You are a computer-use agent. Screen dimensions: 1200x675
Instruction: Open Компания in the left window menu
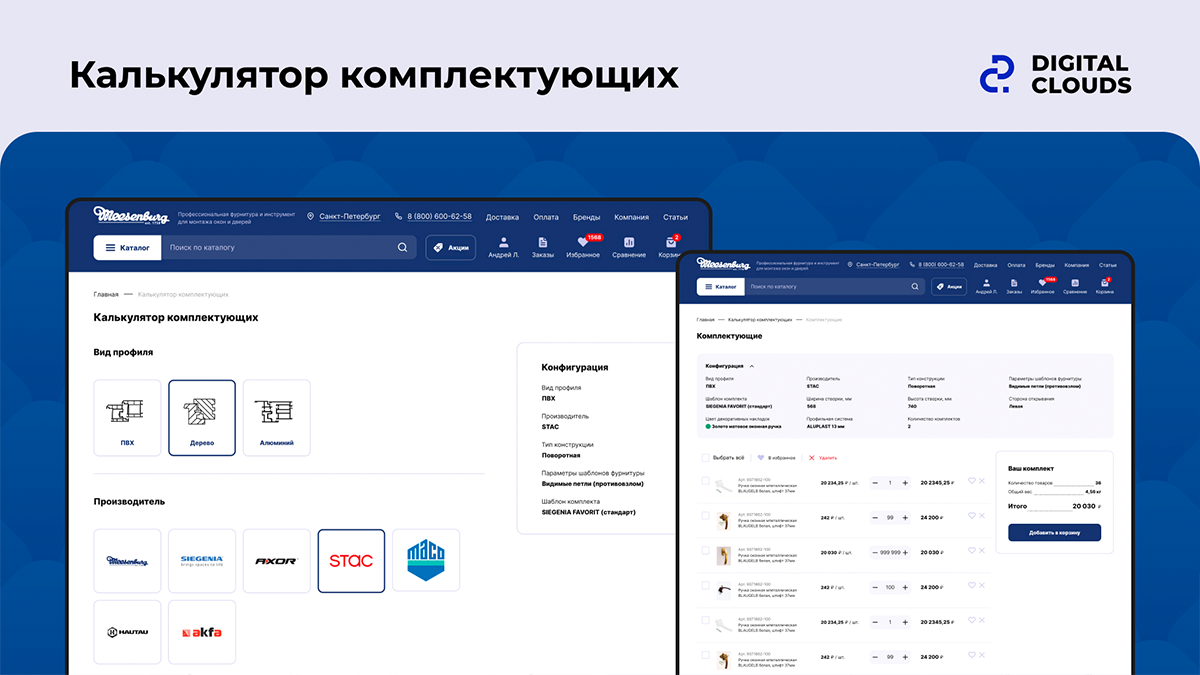click(x=632, y=217)
